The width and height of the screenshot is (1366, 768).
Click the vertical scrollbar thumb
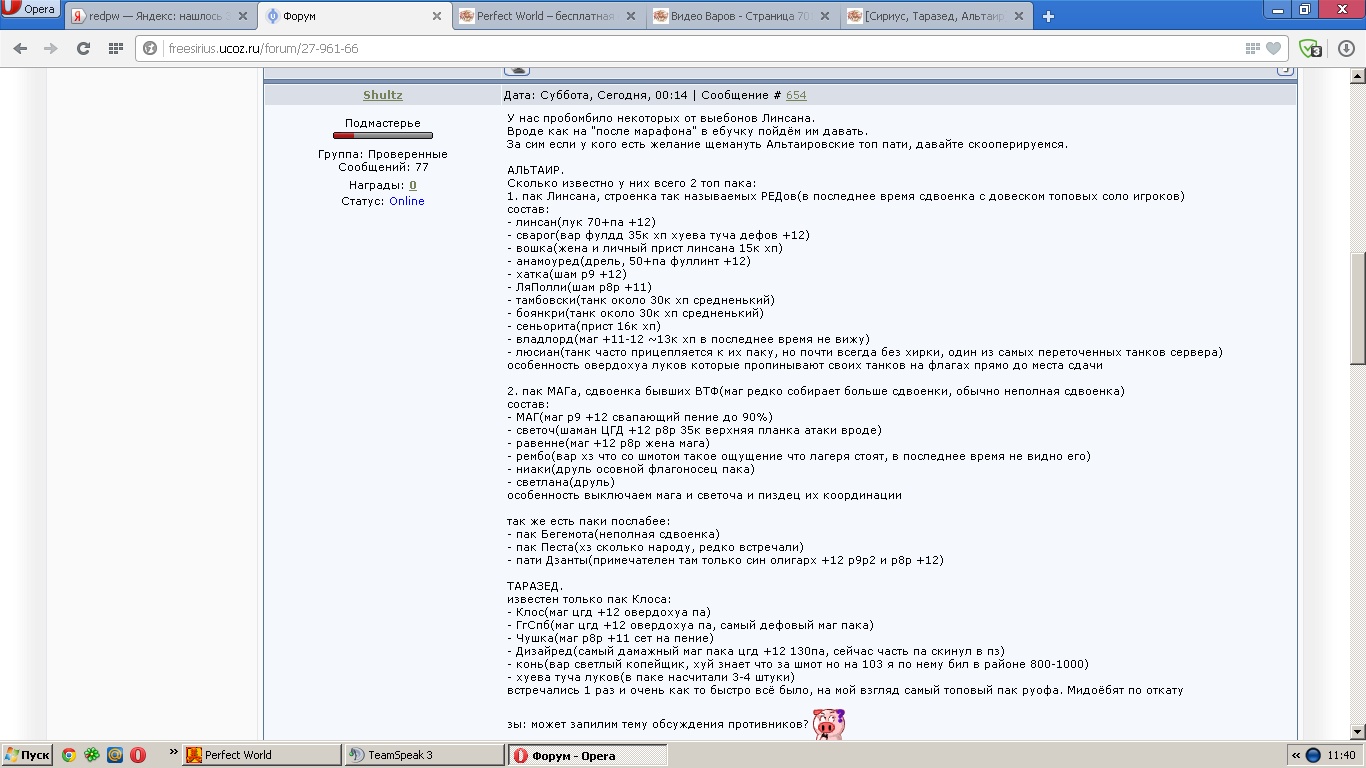1357,308
